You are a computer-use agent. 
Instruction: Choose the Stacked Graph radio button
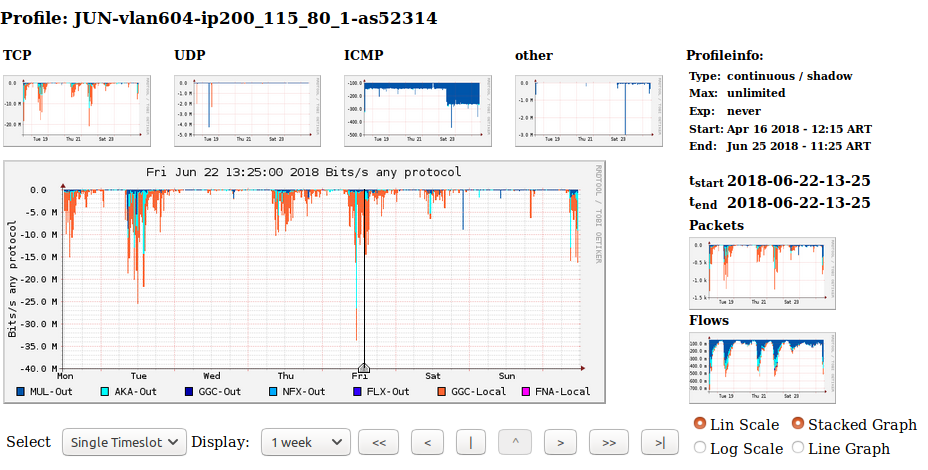[798, 424]
